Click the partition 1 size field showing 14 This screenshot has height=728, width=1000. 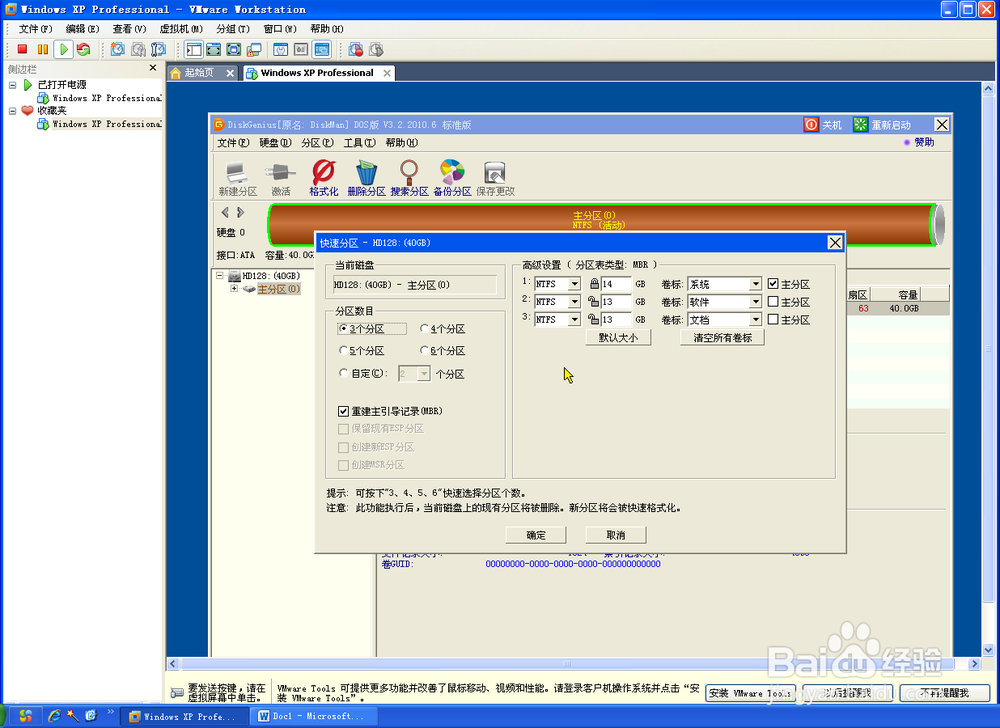pyautogui.click(x=616, y=284)
